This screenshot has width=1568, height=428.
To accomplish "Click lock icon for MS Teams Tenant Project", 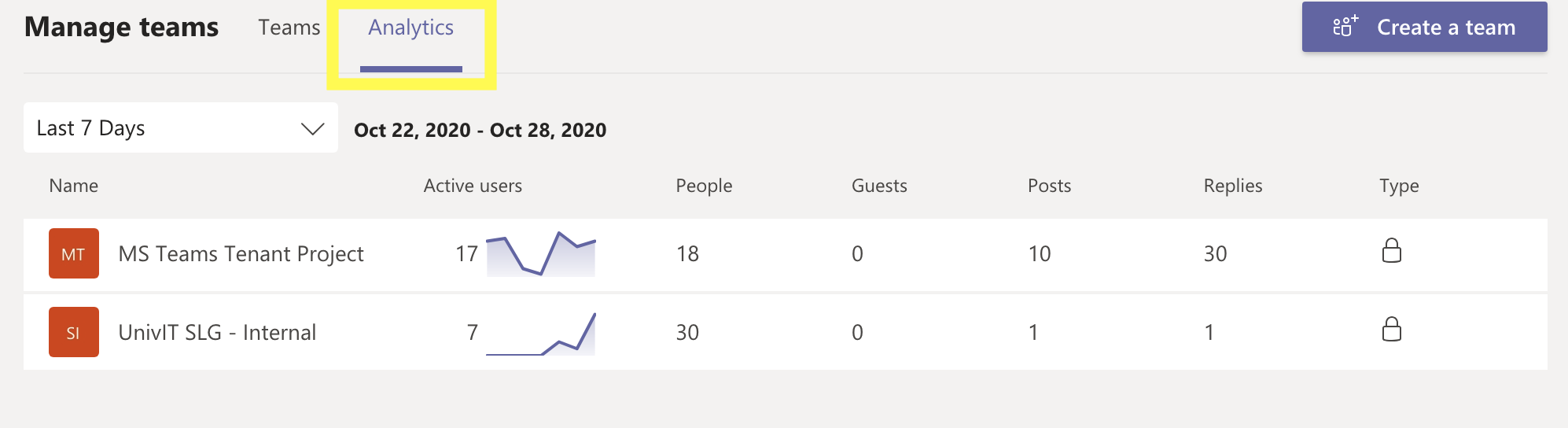I will coord(1392,251).
